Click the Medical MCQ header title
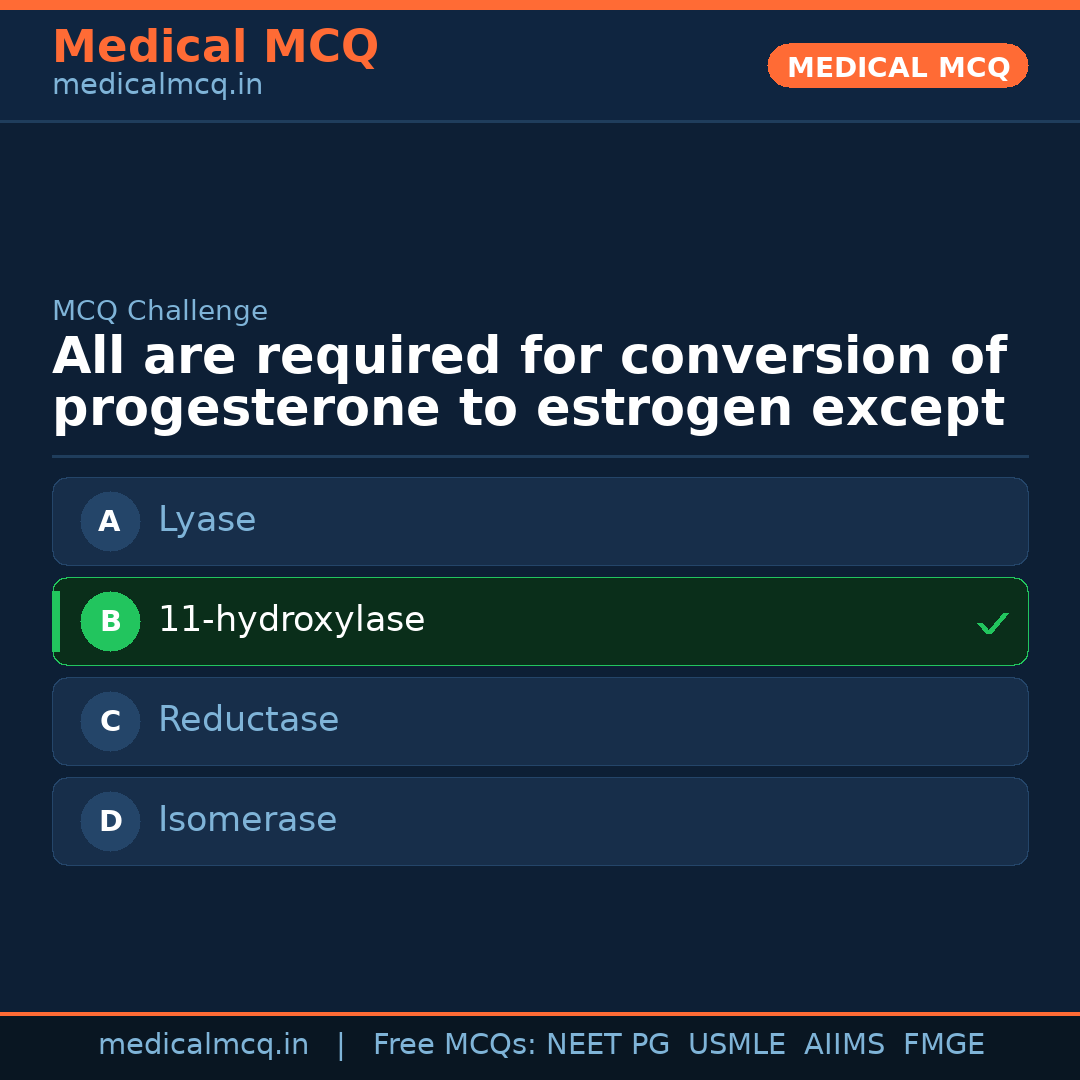 coord(215,47)
